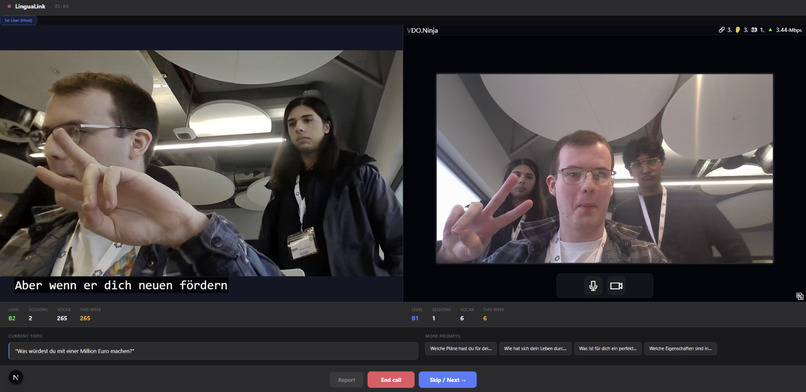Click the green upload arrow bitrate indicator
The width and height of the screenshot is (806, 392).
click(x=771, y=30)
